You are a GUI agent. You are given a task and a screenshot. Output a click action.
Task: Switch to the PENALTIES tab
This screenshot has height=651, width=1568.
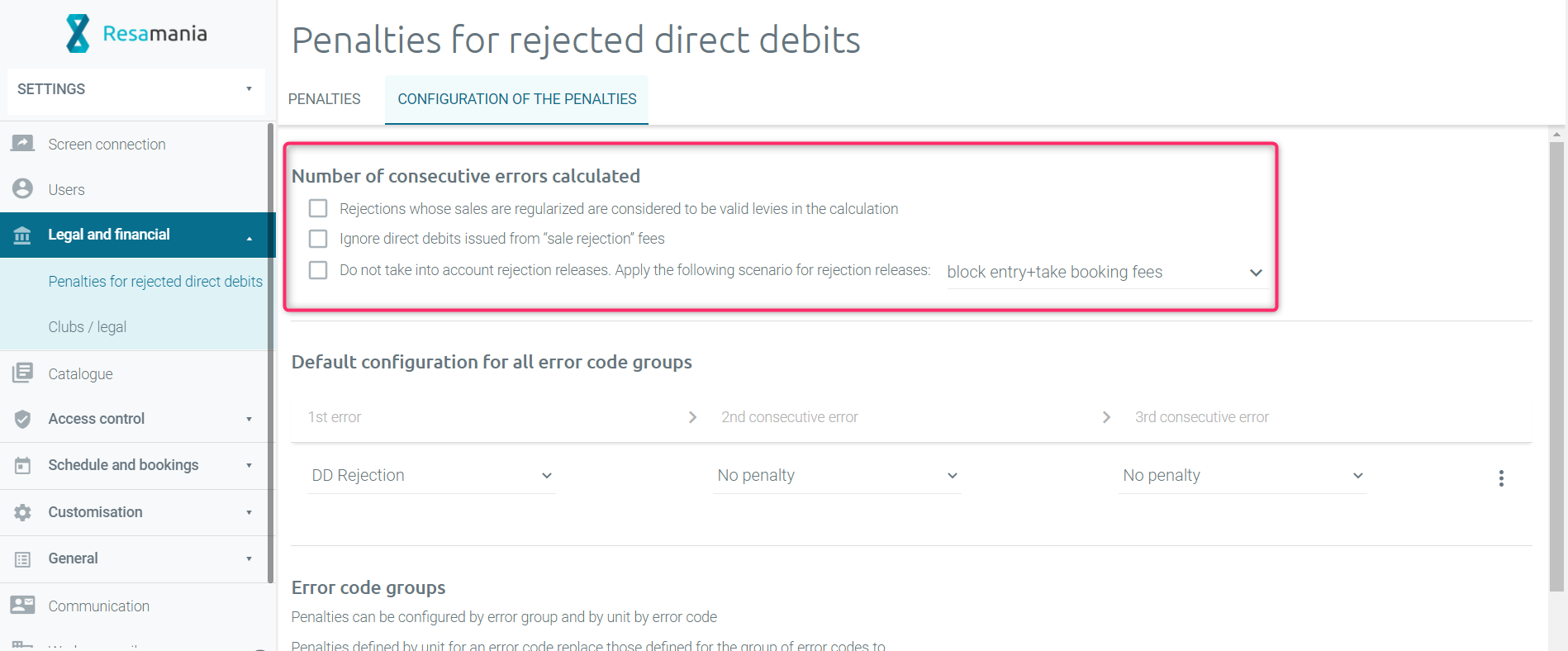tap(324, 99)
